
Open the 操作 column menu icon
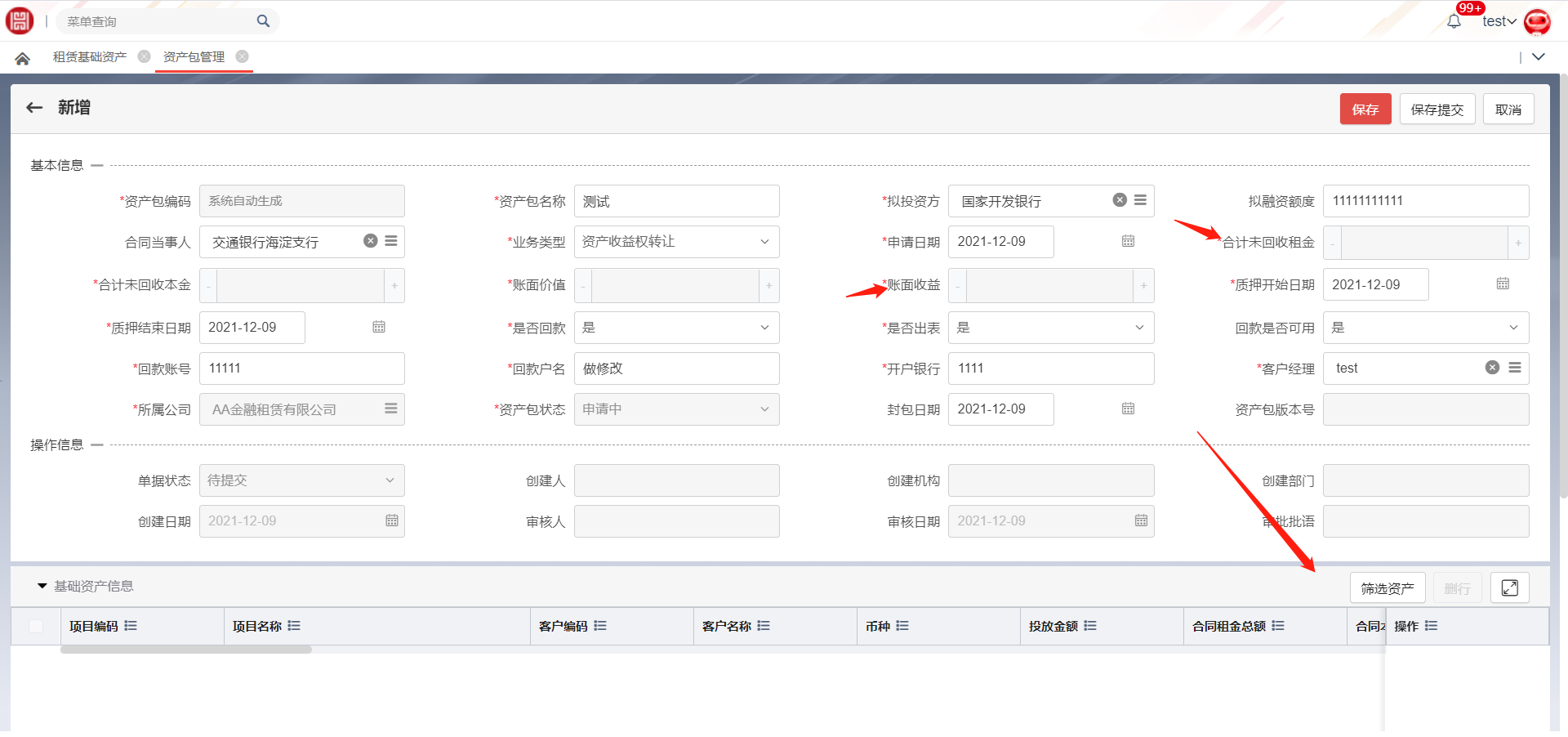coord(1431,626)
